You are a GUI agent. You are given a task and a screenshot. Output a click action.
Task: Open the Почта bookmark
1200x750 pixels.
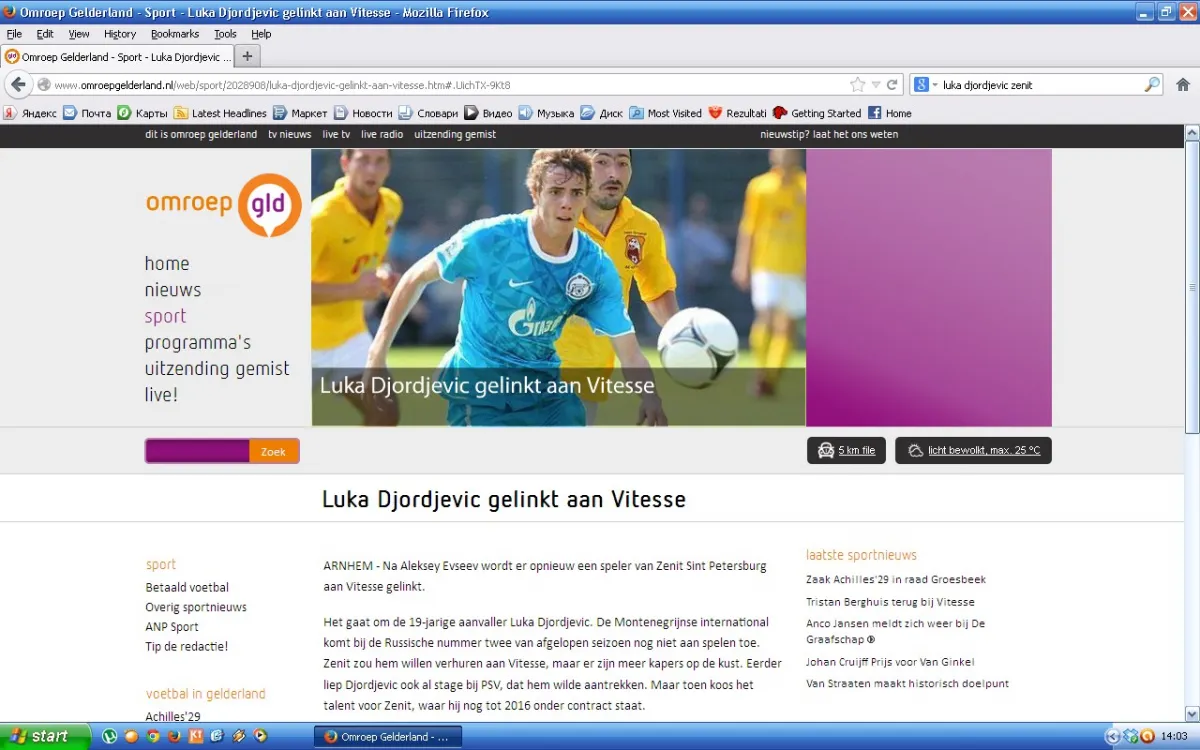pyautogui.click(x=87, y=113)
